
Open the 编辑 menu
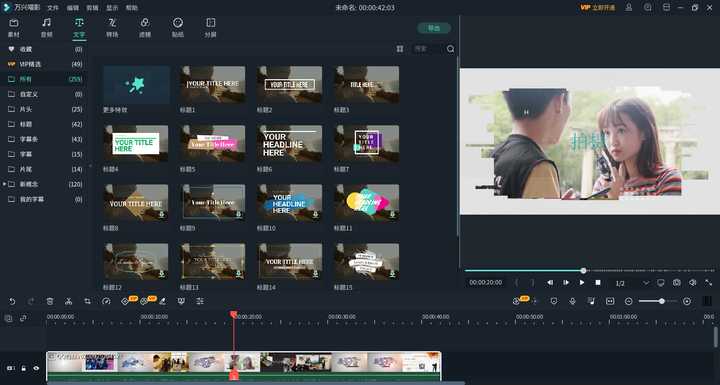[x=73, y=8]
